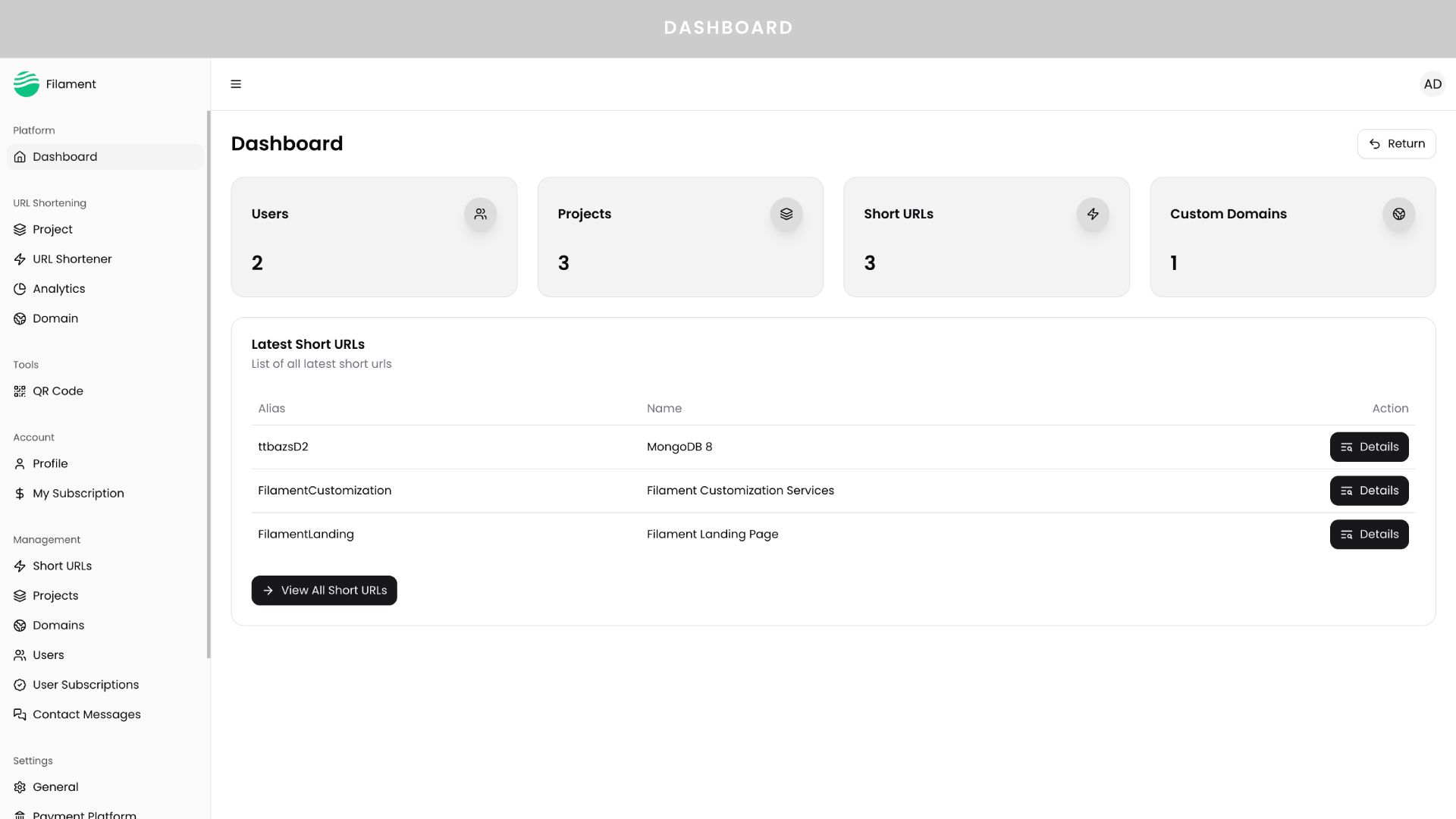Image resolution: width=1456 pixels, height=819 pixels.
Task: Go to Analytics in sidebar
Action: (x=58, y=289)
